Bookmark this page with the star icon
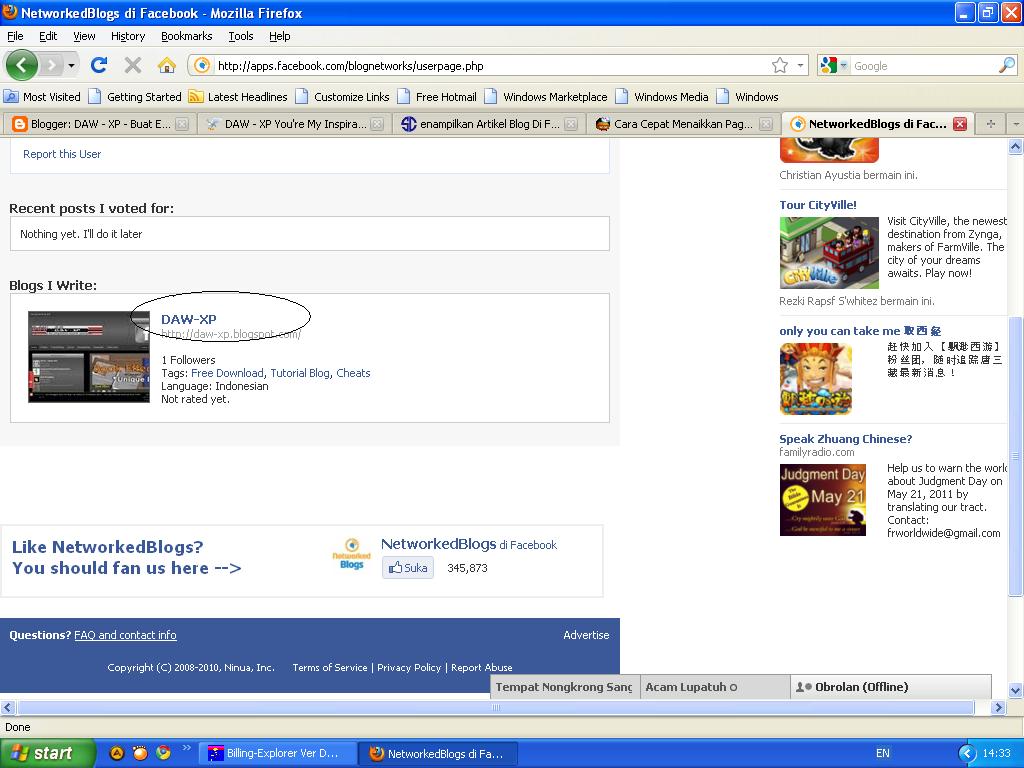1024x768 pixels. 780,65
